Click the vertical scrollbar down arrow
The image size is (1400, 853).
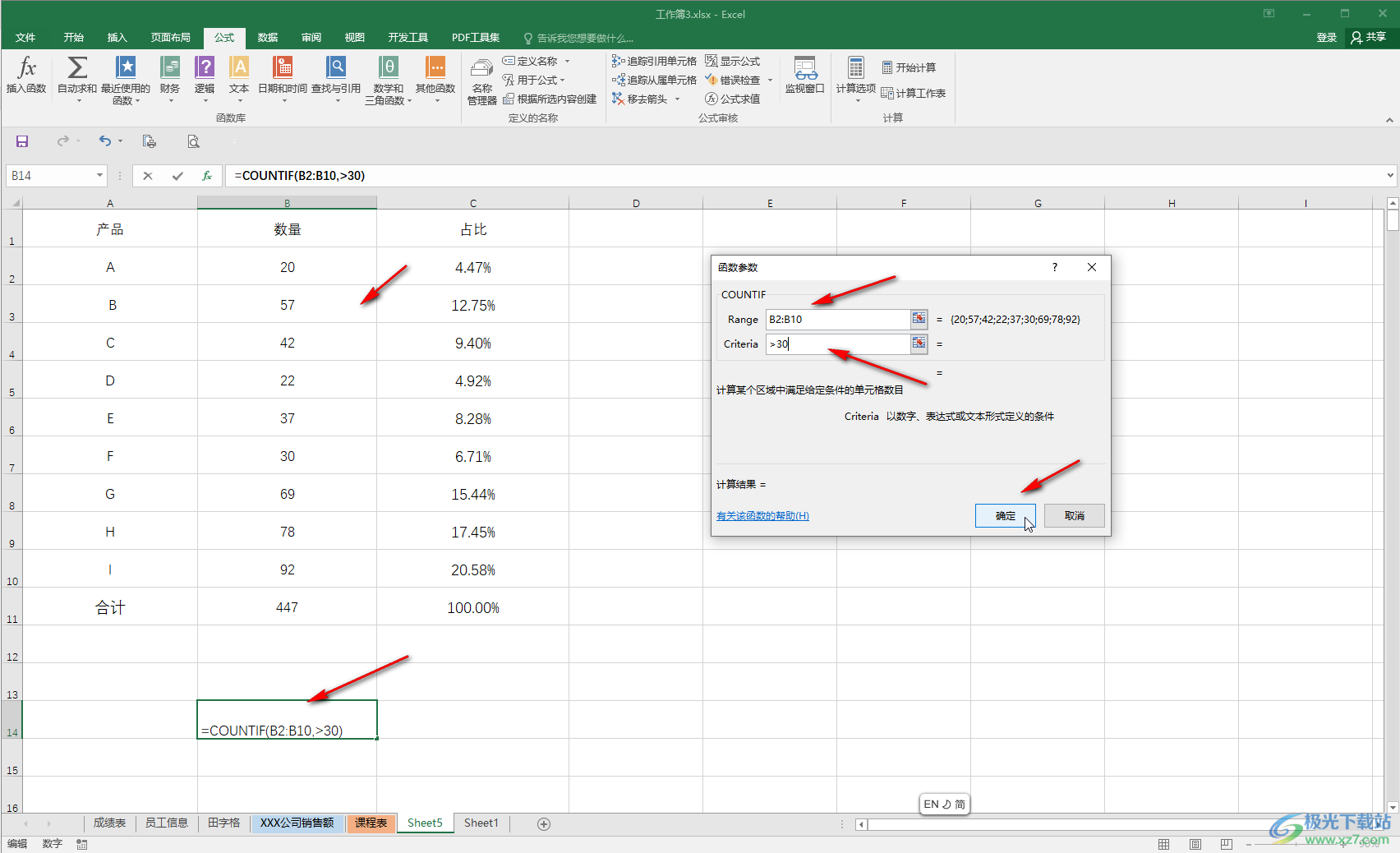(1392, 807)
